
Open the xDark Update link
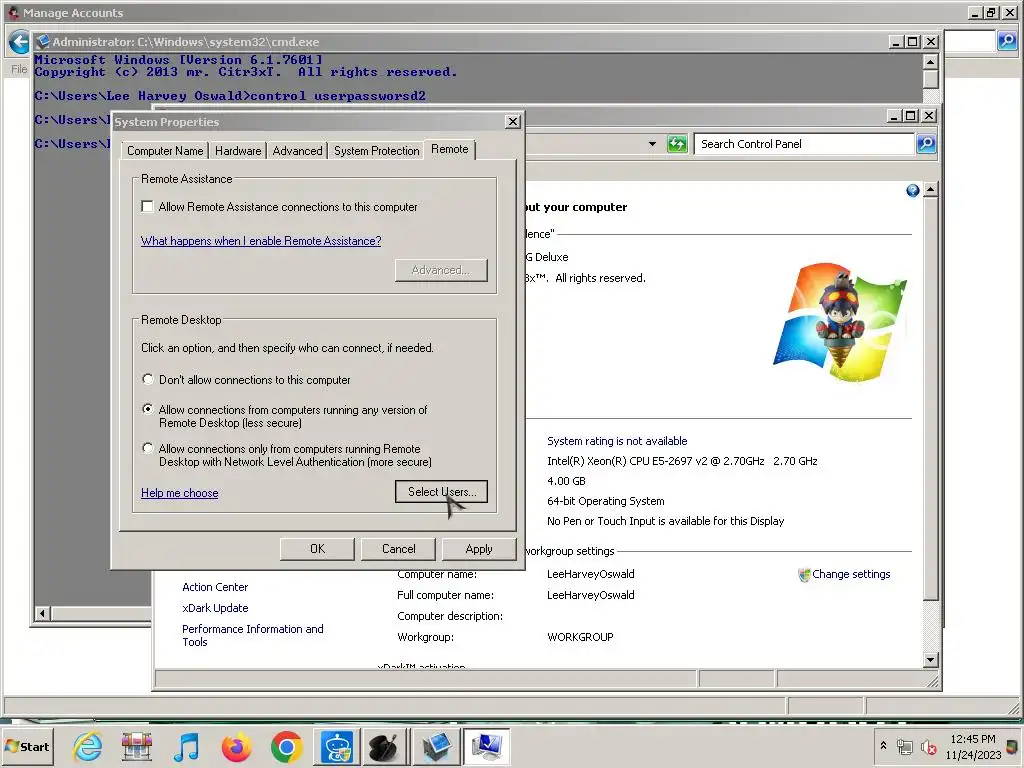[x=215, y=608]
